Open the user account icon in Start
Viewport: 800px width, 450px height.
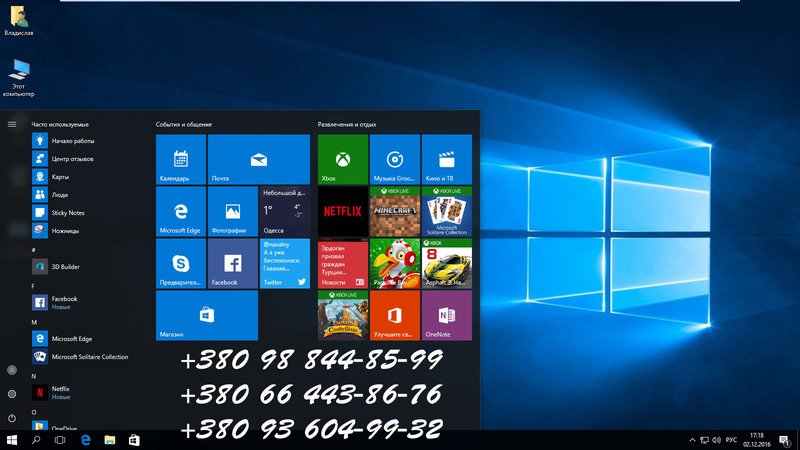click(12, 370)
